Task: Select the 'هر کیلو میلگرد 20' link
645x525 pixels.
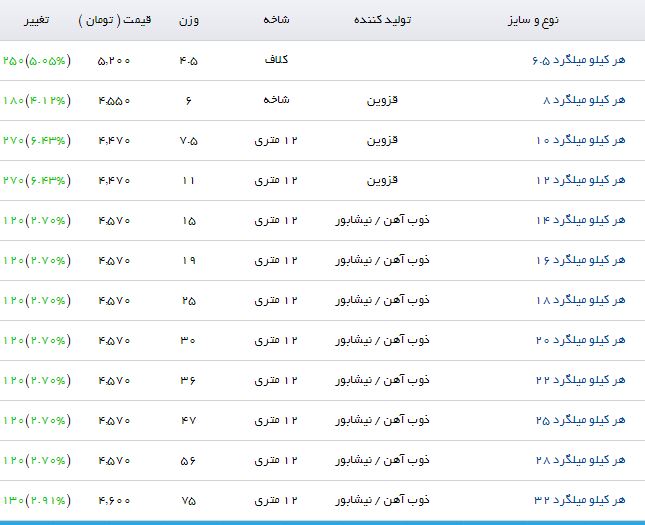Action: pos(580,341)
